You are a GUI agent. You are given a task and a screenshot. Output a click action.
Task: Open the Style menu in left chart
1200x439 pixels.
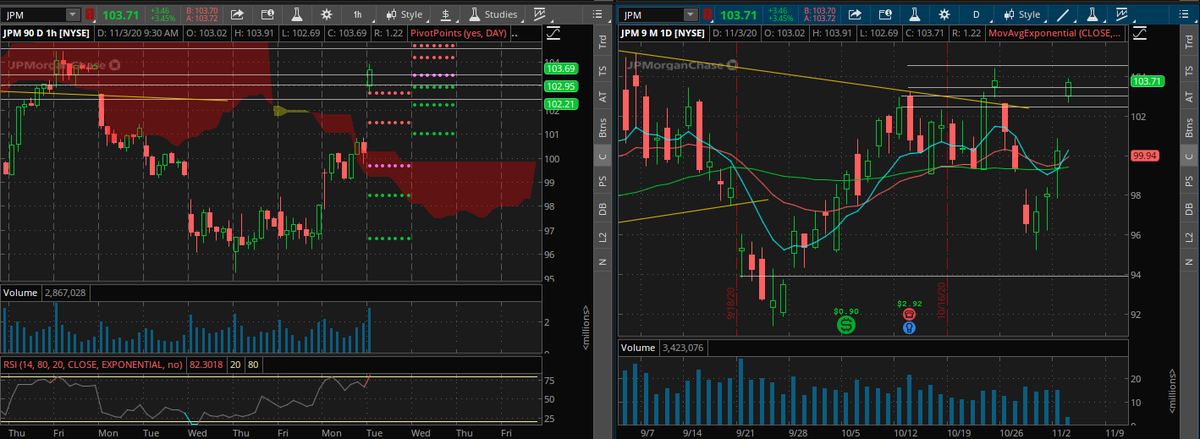click(406, 15)
